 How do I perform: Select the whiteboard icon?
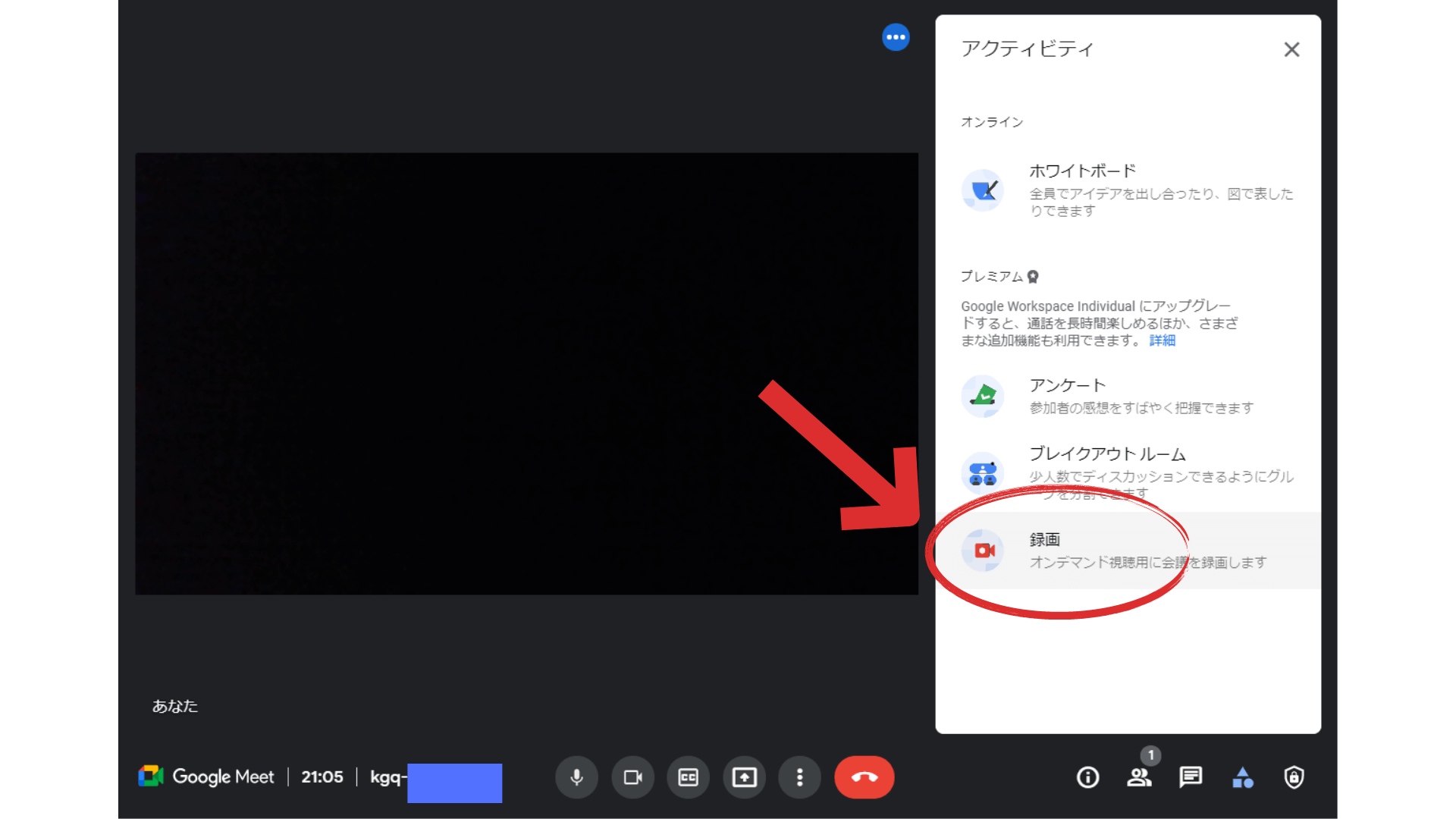point(982,190)
